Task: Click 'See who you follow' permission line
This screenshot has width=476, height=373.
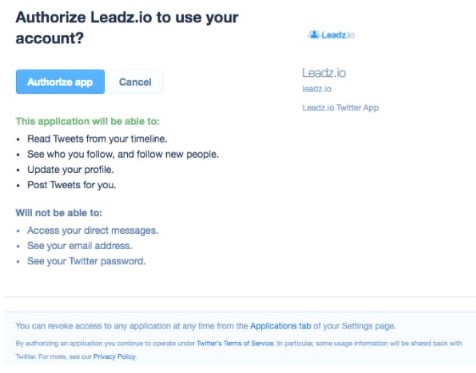Action: tap(123, 154)
